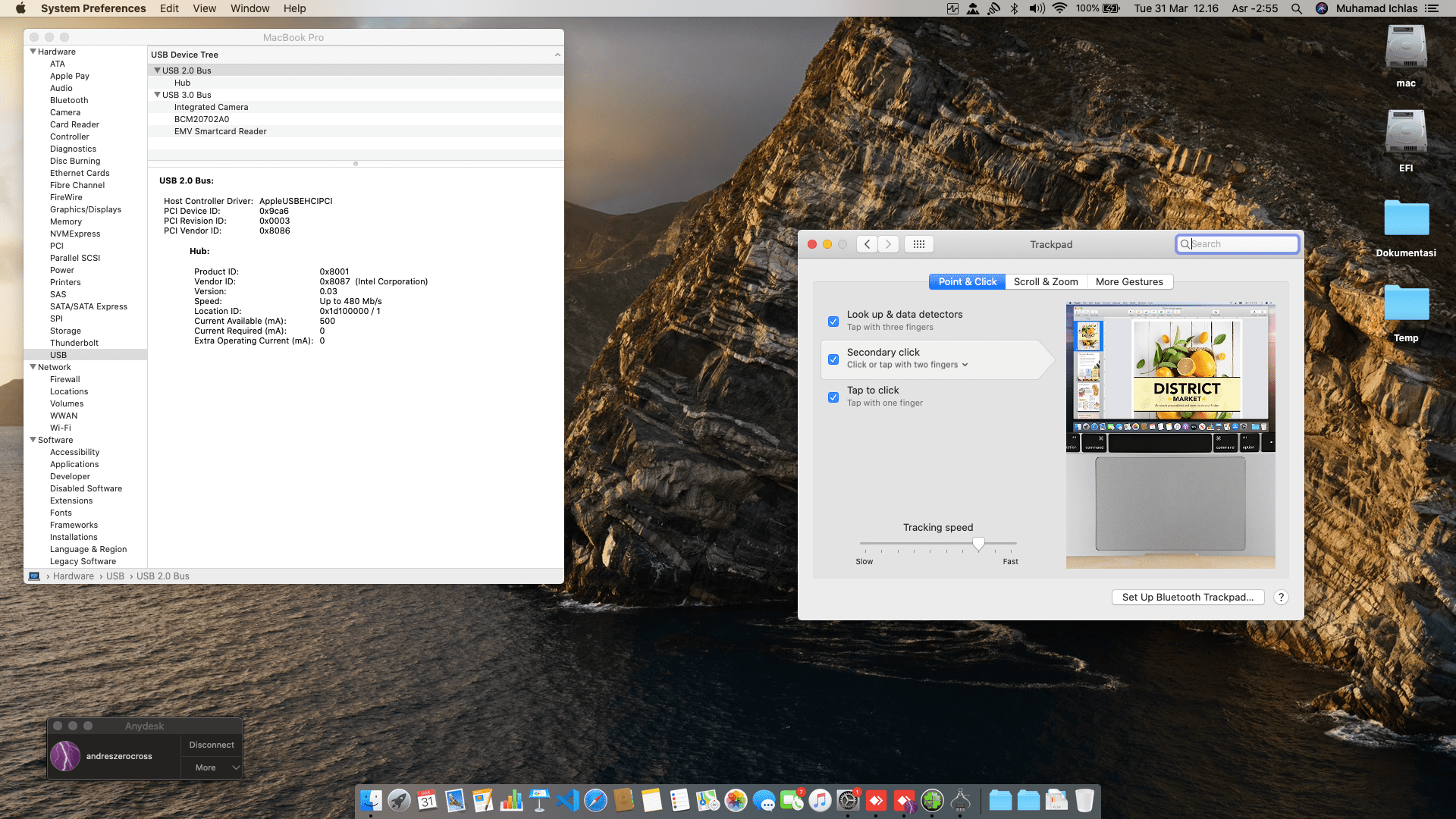Open Safari from the Dock
Screen dimensions: 1456x819
[x=595, y=801]
